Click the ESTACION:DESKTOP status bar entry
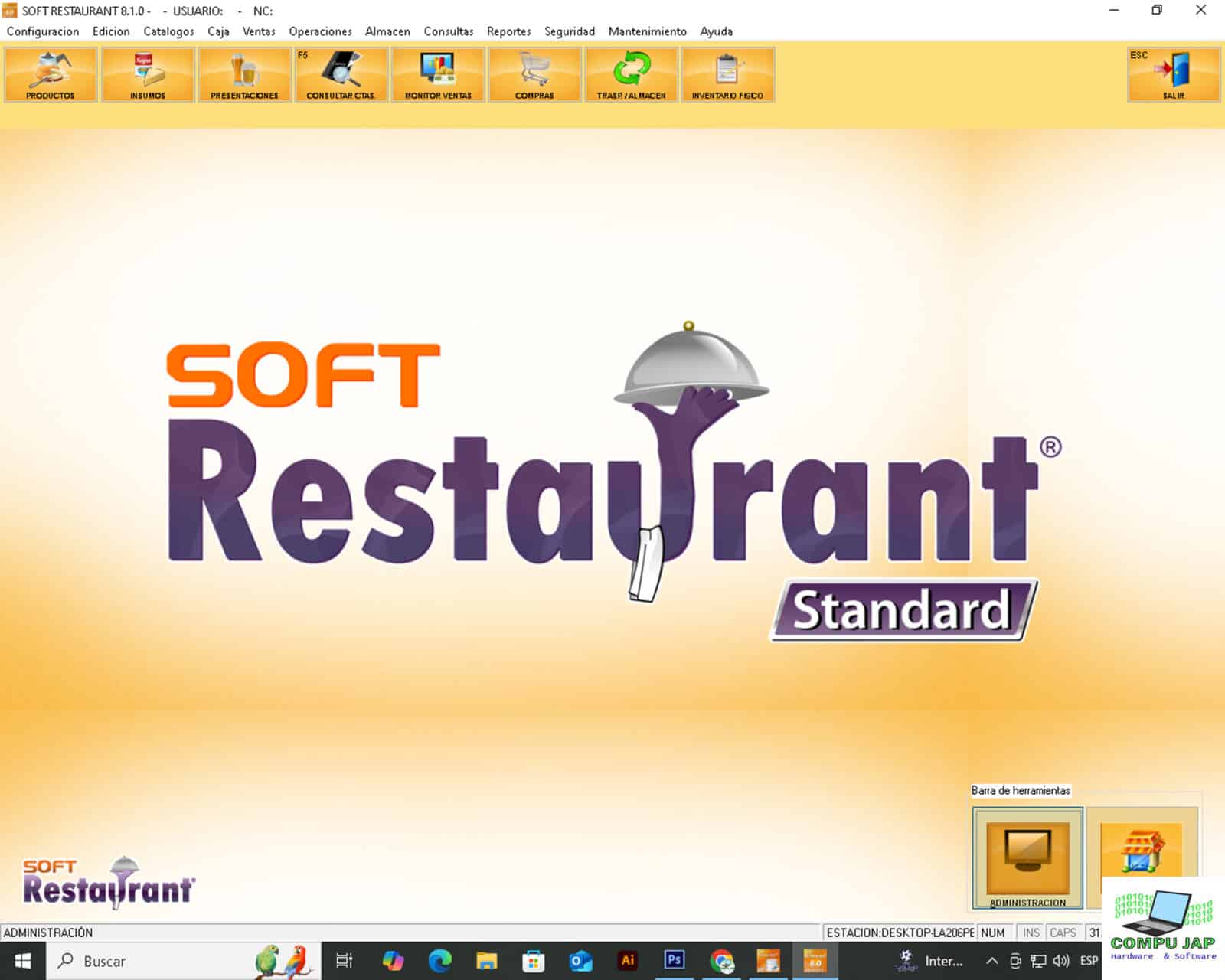 click(900, 933)
